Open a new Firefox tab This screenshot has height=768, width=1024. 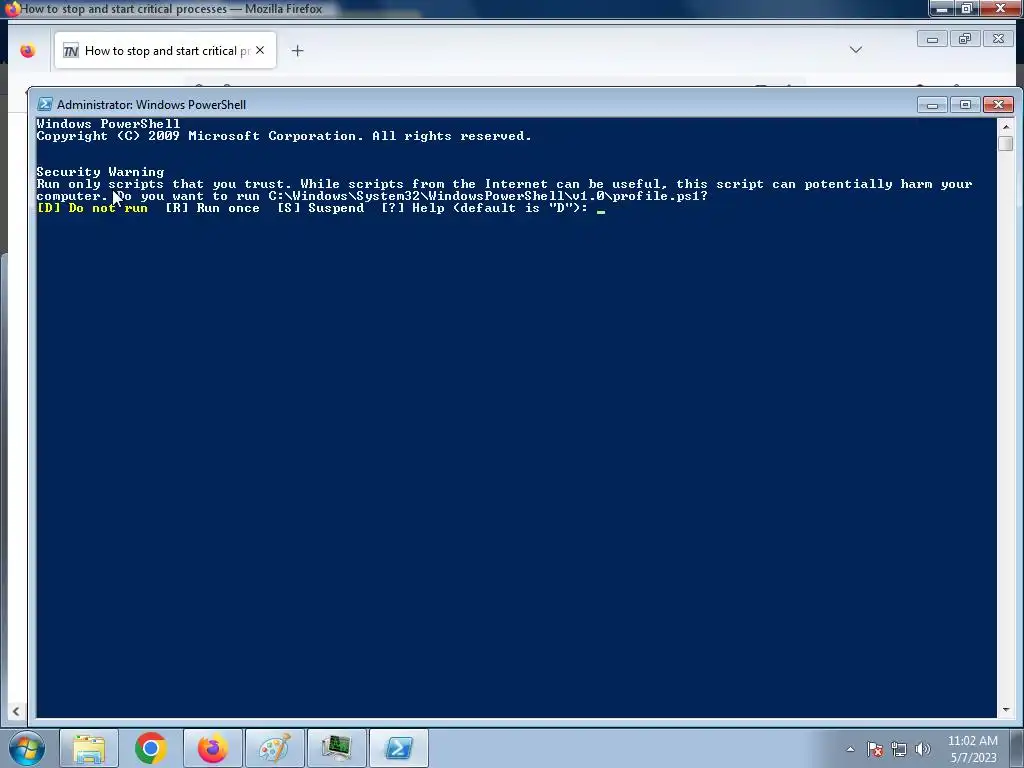pos(297,50)
